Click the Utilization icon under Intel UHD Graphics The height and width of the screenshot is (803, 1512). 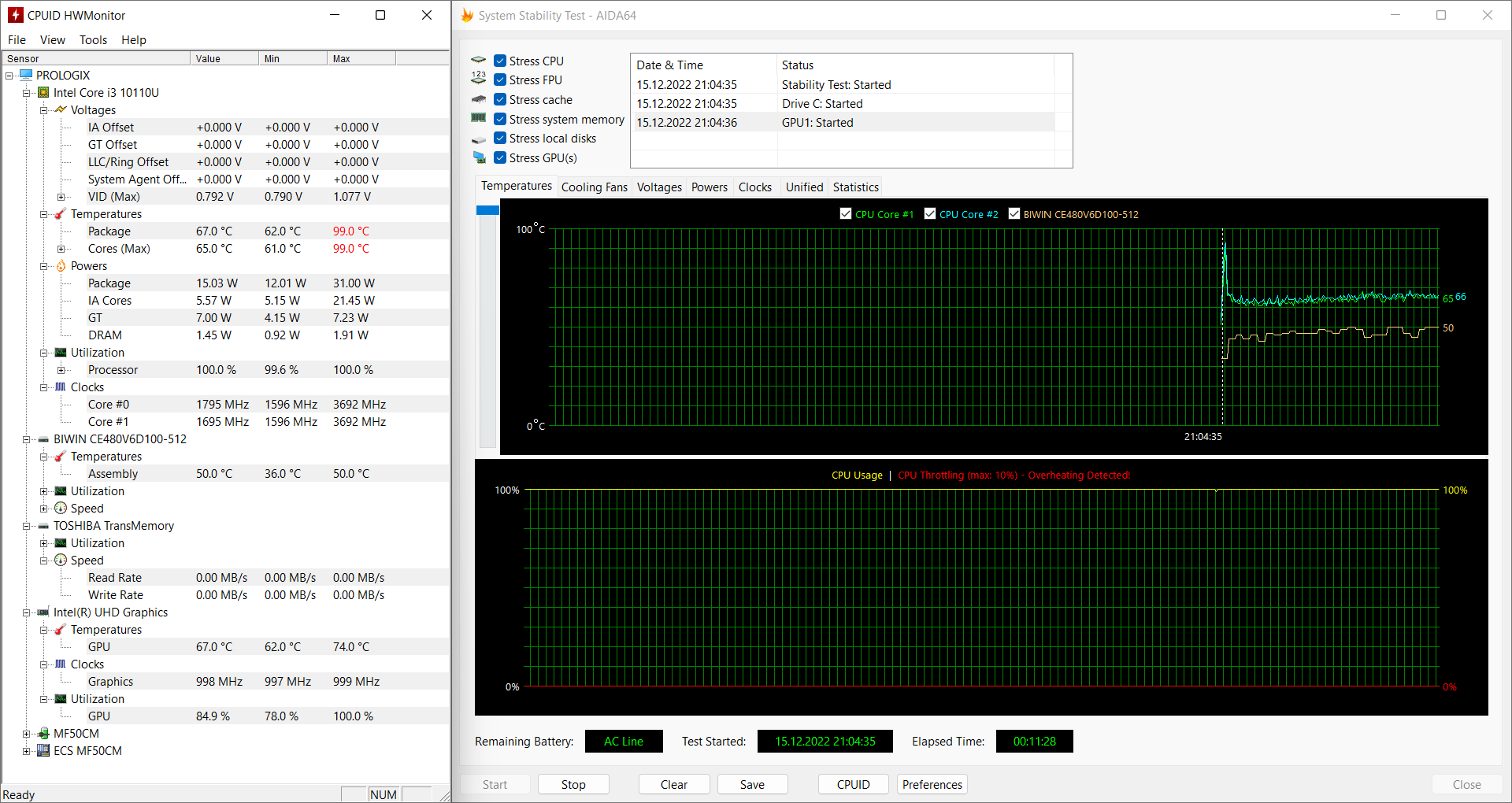tap(61, 698)
